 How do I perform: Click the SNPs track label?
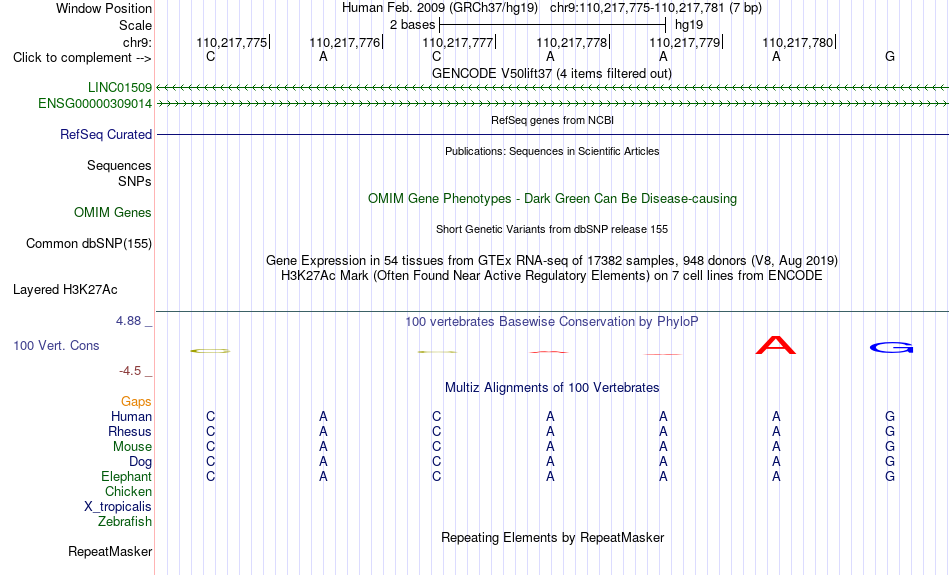[135, 181]
